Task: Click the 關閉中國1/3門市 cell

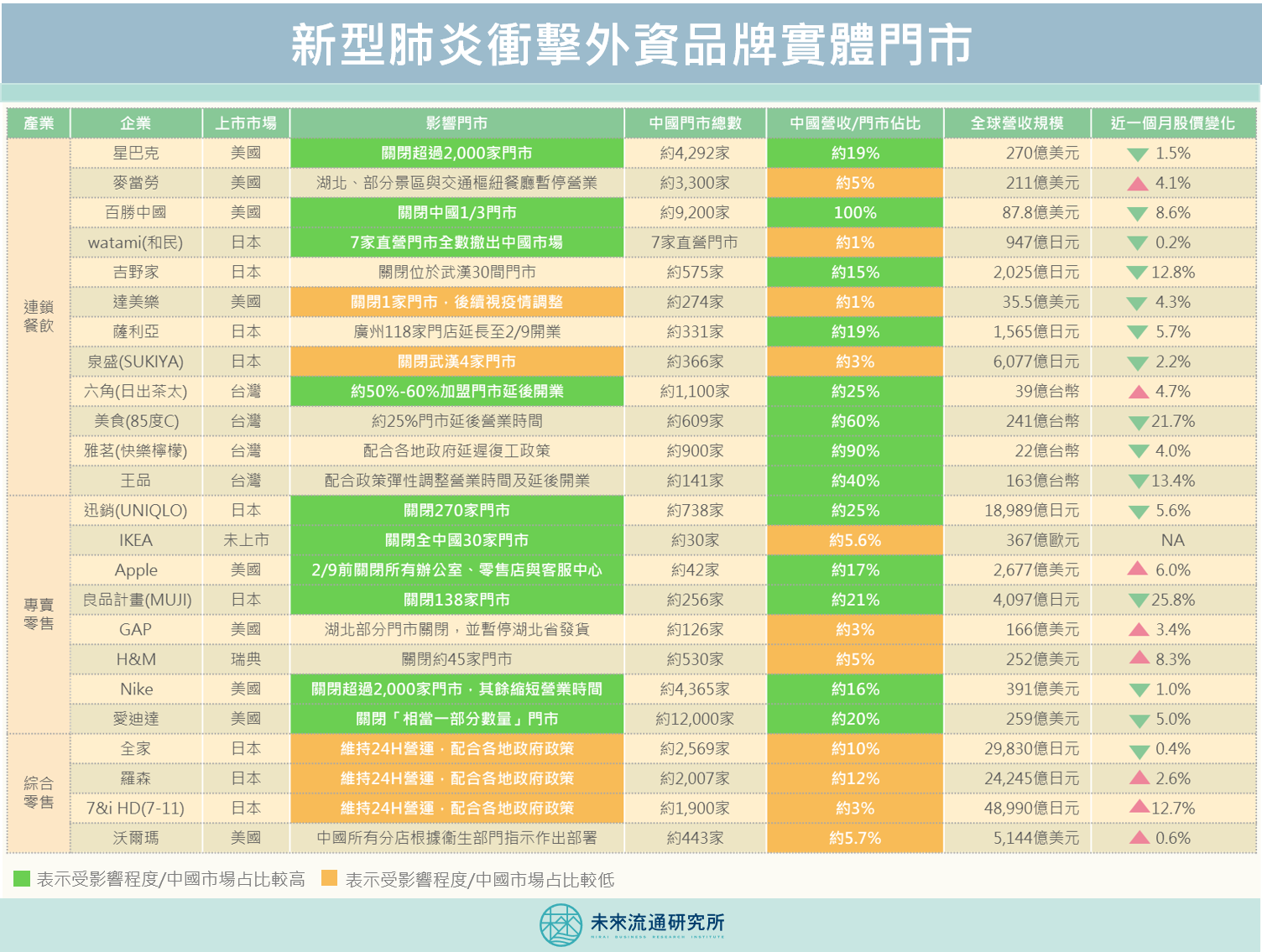Action: pyautogui.click(x=456, y=213)
